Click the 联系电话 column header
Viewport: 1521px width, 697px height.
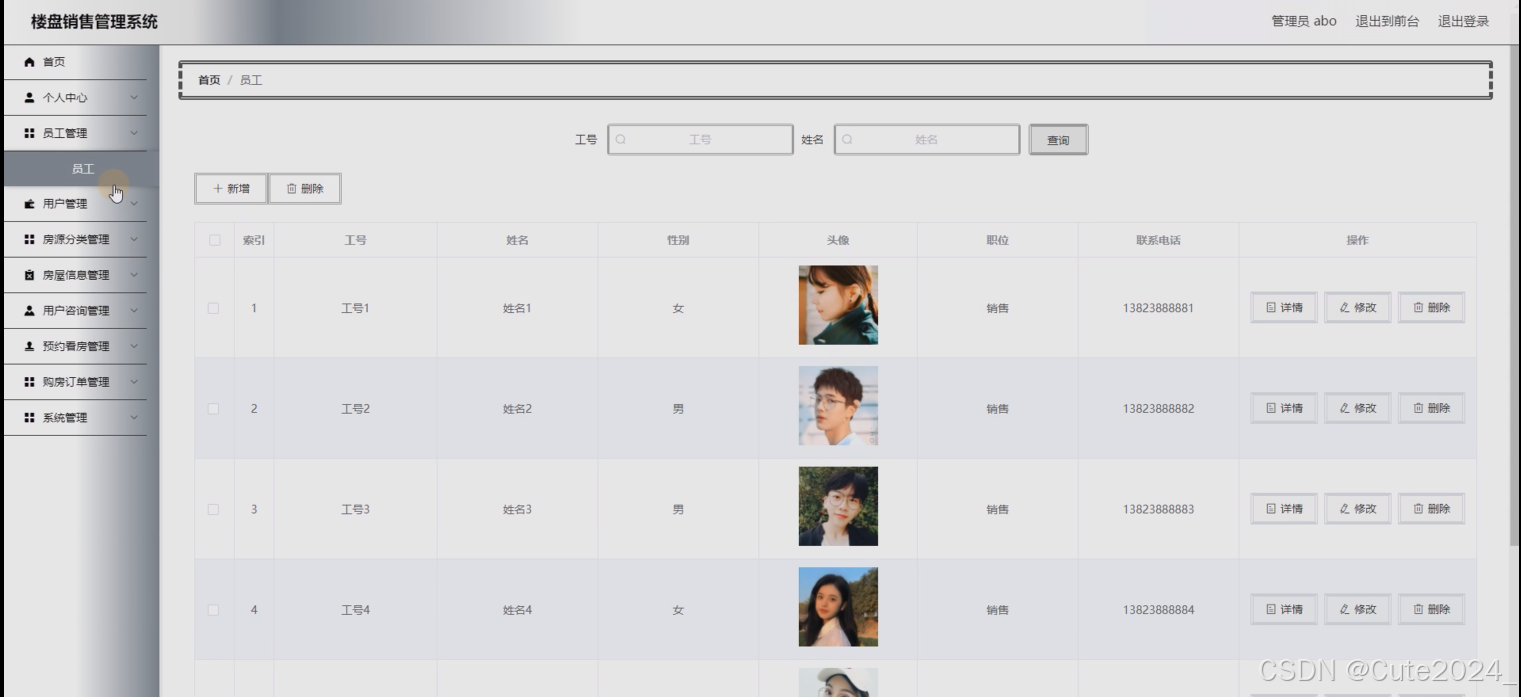tap(1158, 240)
